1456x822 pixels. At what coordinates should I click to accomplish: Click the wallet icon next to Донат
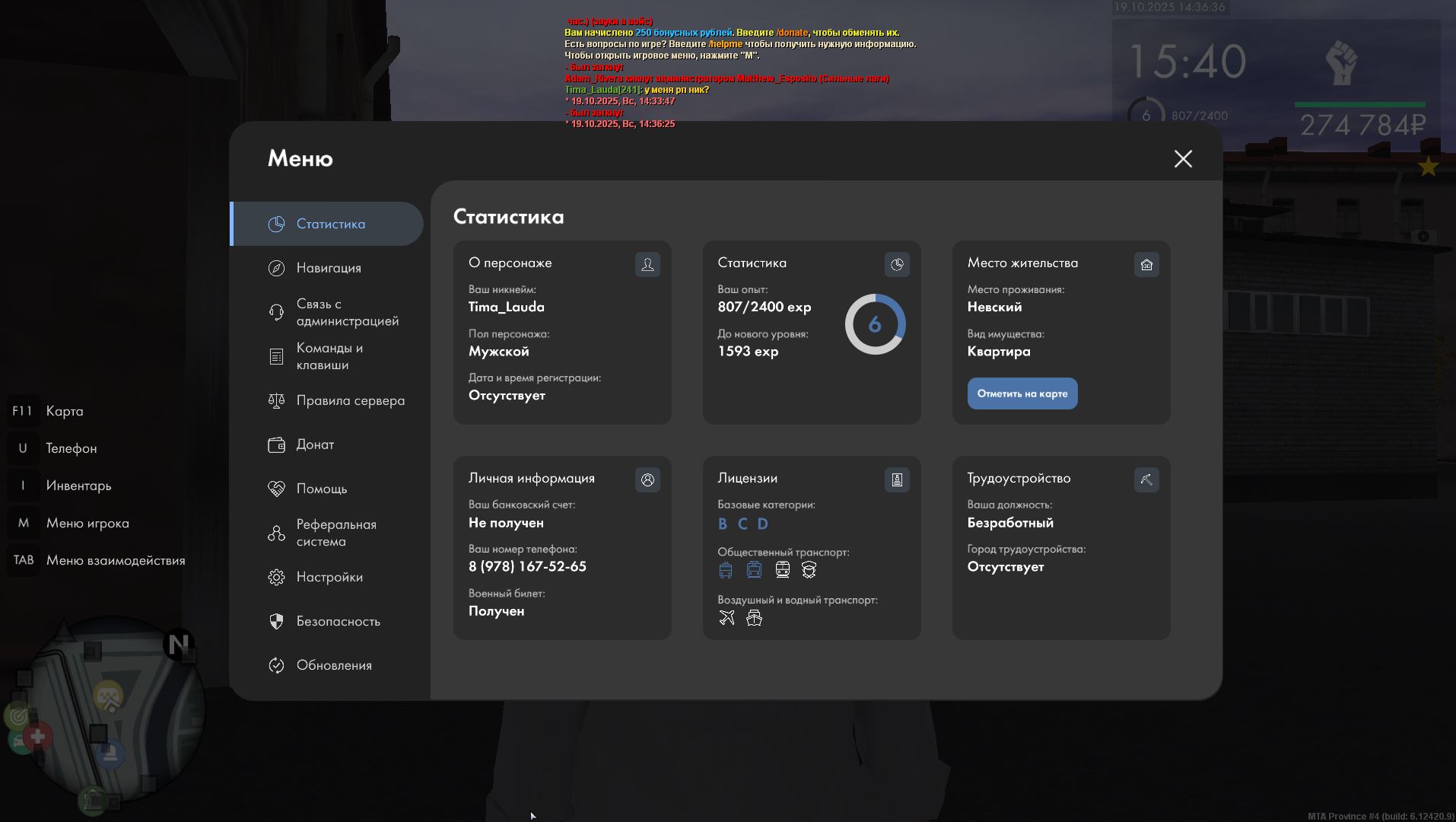(276, 444)
